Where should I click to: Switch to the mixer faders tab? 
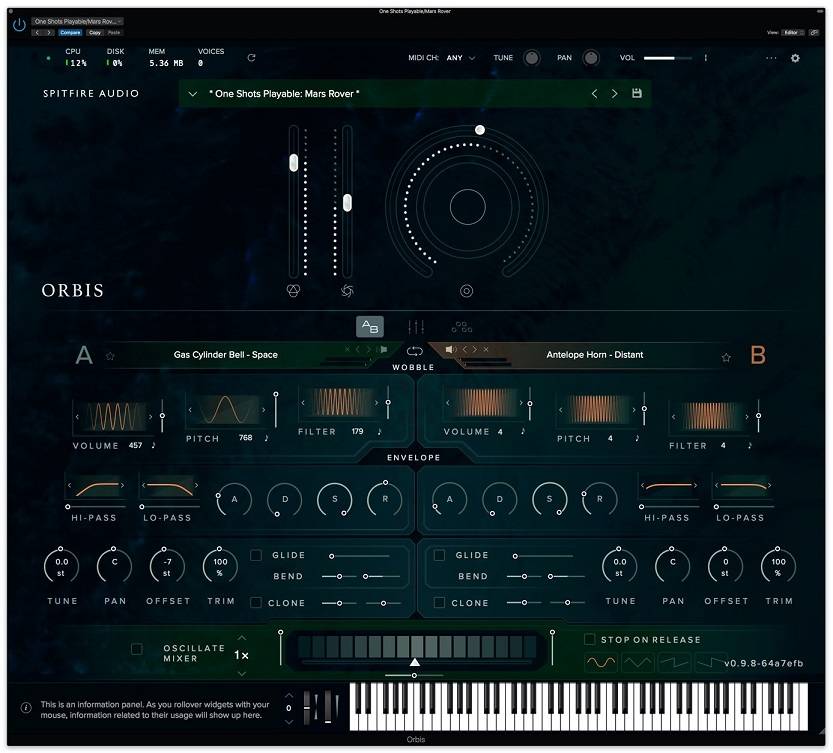click(x=416, y=326)
